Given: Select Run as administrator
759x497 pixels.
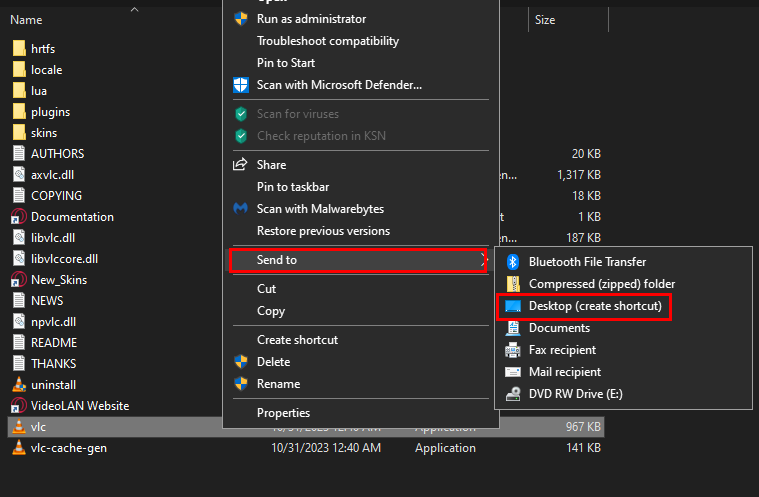Looking at the screenshot, I should point(311,19).
